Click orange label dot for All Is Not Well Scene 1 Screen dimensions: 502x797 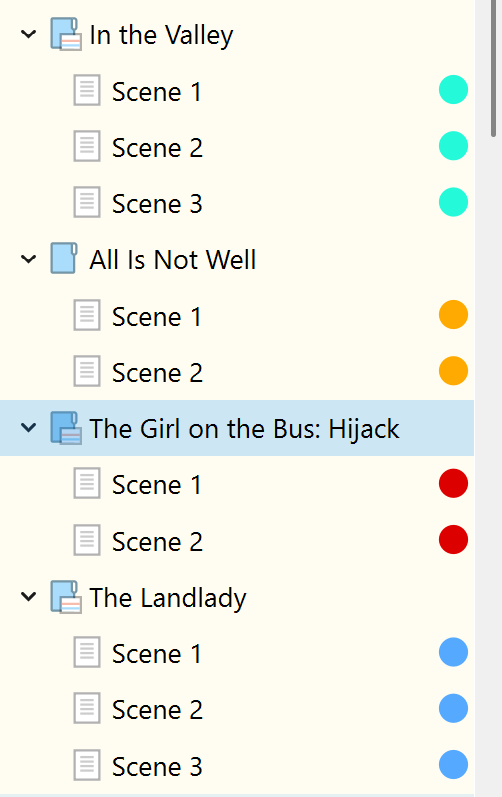pos(453,315)
